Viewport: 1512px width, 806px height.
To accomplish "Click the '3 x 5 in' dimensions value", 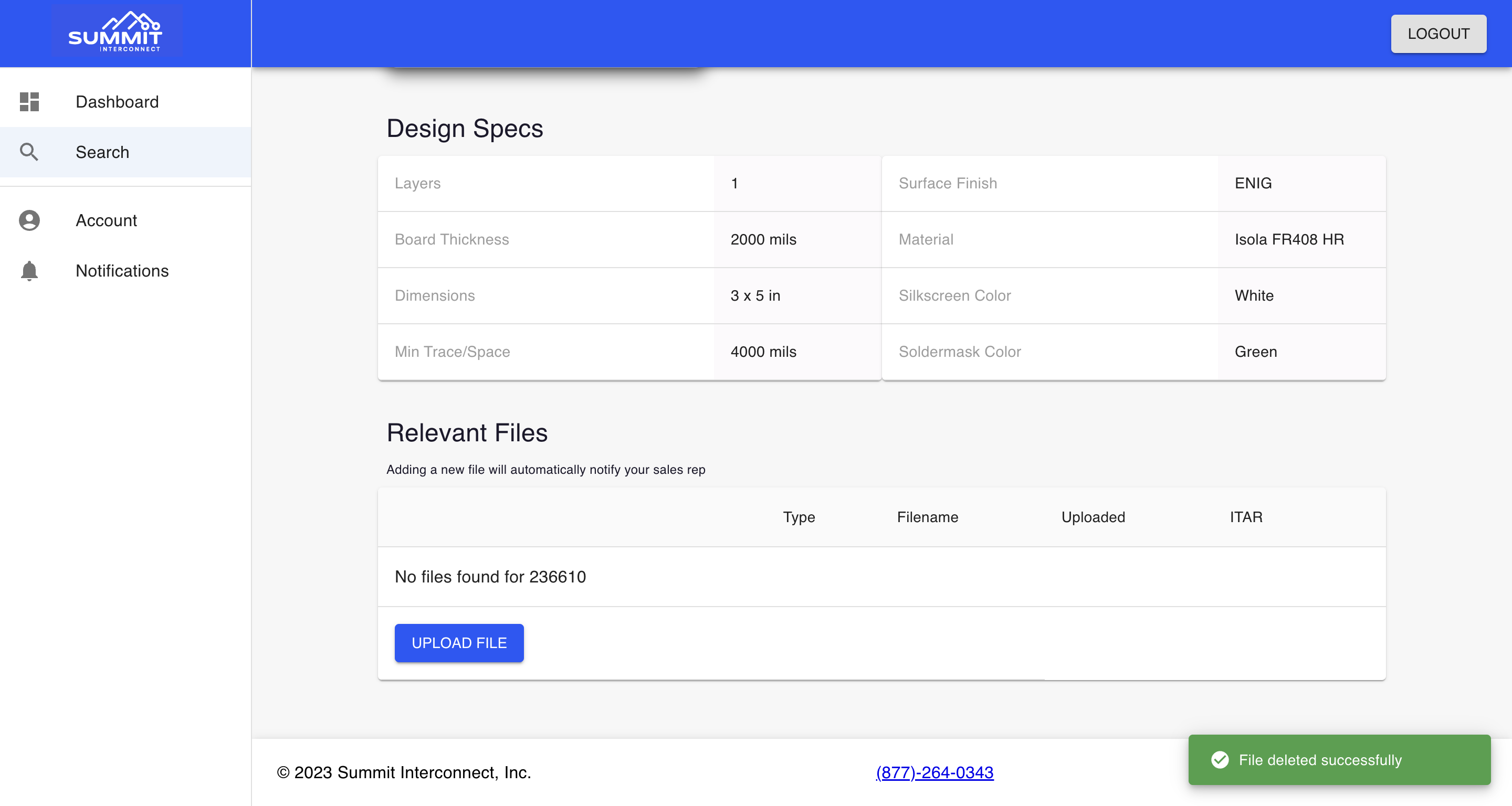I will coord(755,295).
